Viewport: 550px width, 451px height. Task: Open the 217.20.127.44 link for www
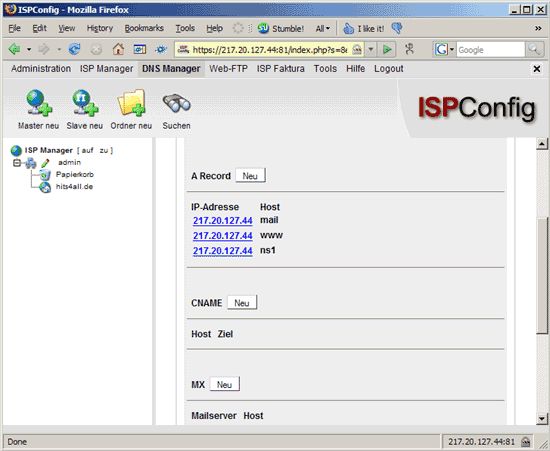223,236
